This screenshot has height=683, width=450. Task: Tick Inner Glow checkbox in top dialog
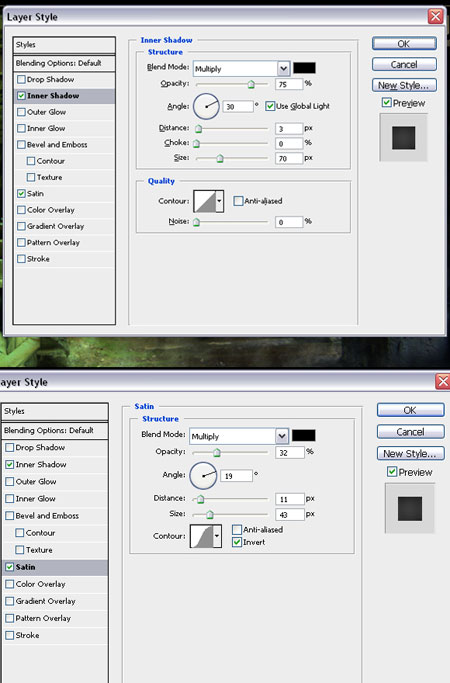pos(21,128)
